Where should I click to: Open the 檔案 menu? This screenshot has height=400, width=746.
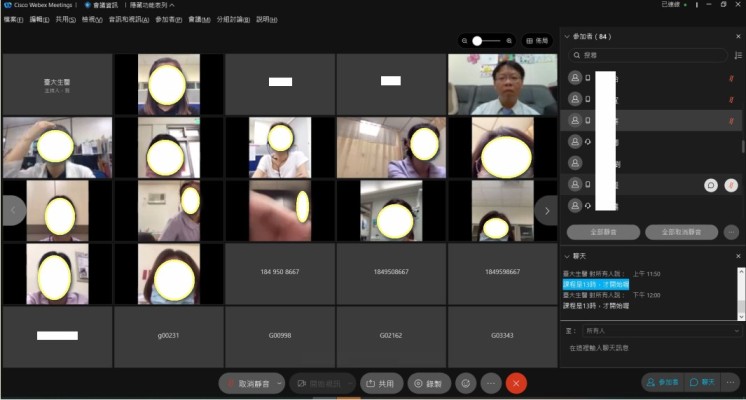click(x=13, y=19)
